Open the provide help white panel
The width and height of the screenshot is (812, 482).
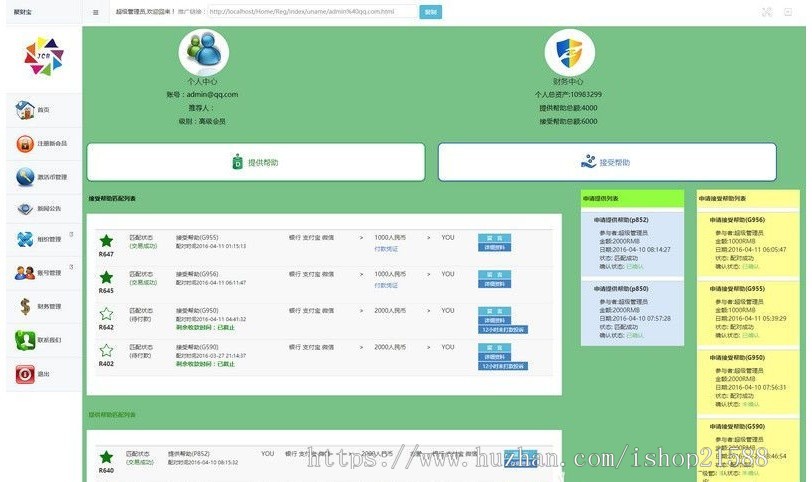pos(256,162)
